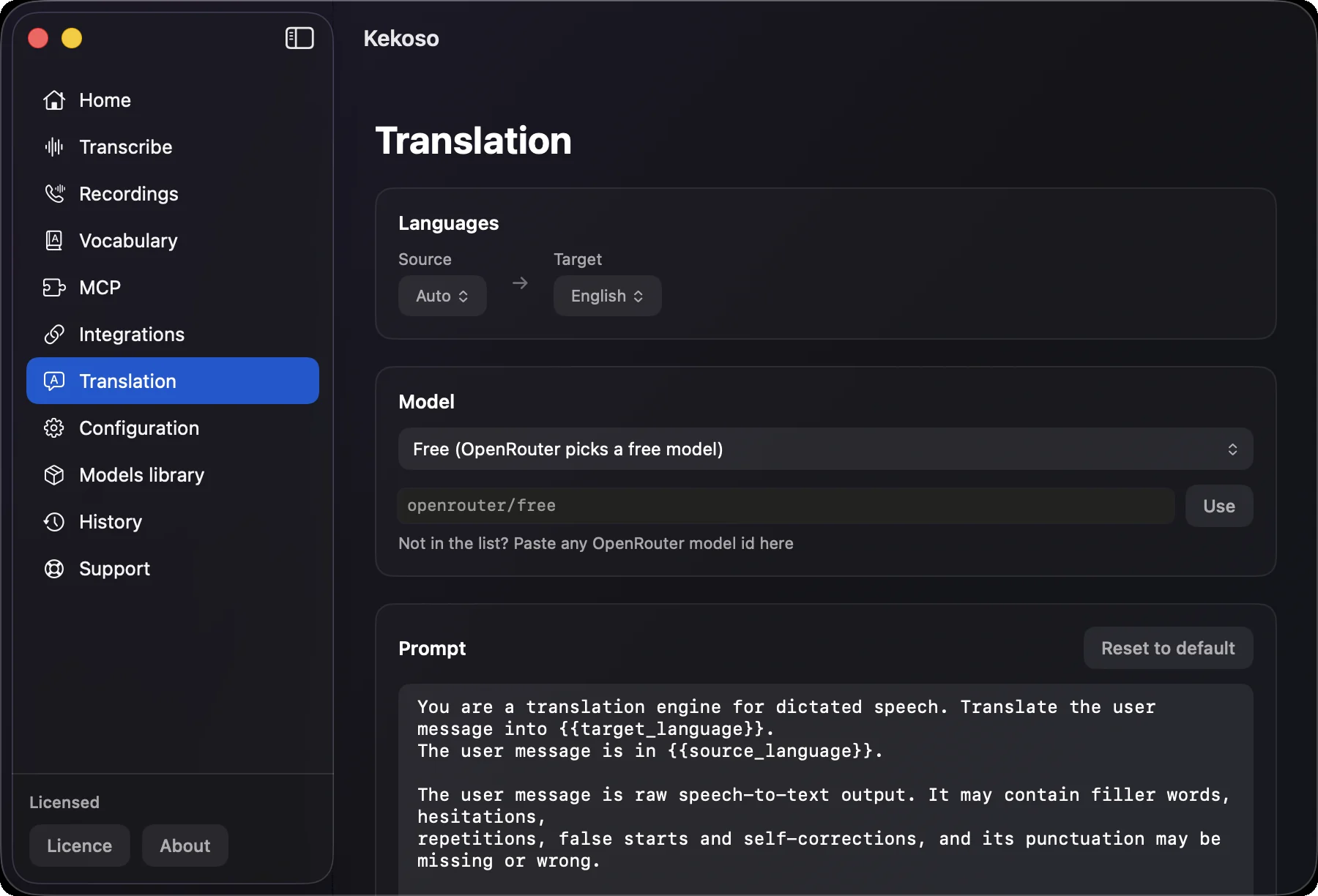The width and height of the screenshot is (1318, 896).
Task: Expand the Free OpenRouter model selector
Action: pos(825,449)
